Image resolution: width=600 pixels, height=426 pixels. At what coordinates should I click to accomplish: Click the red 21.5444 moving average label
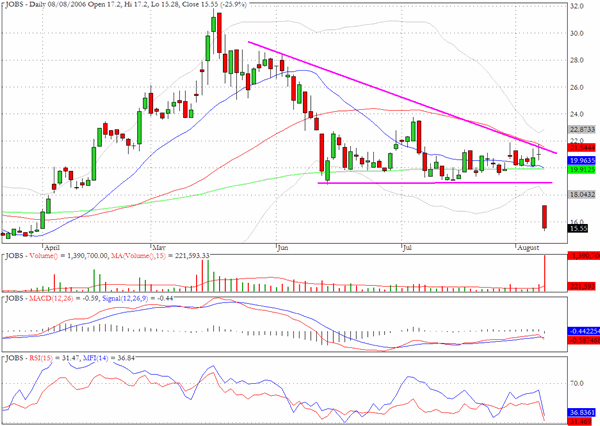[x=582, y=147]
